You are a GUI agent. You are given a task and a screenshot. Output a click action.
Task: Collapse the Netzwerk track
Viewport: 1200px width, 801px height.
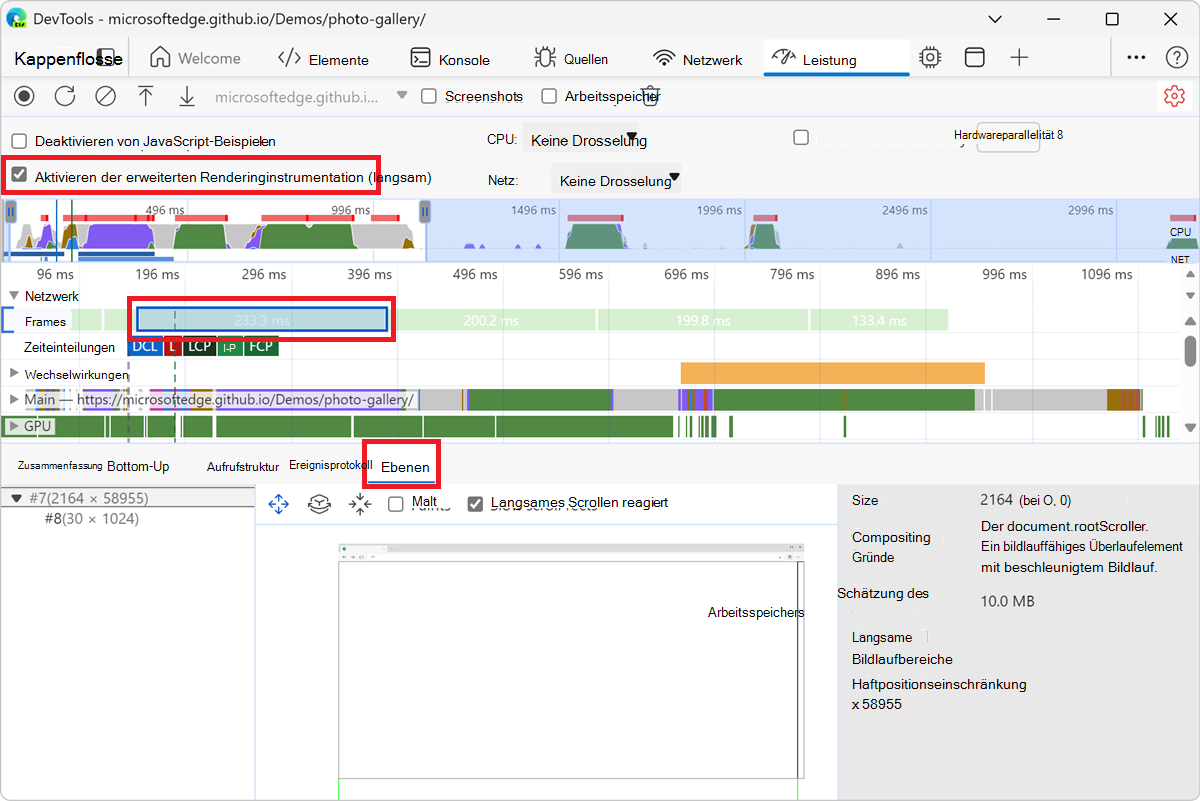(x=14, y=296)
